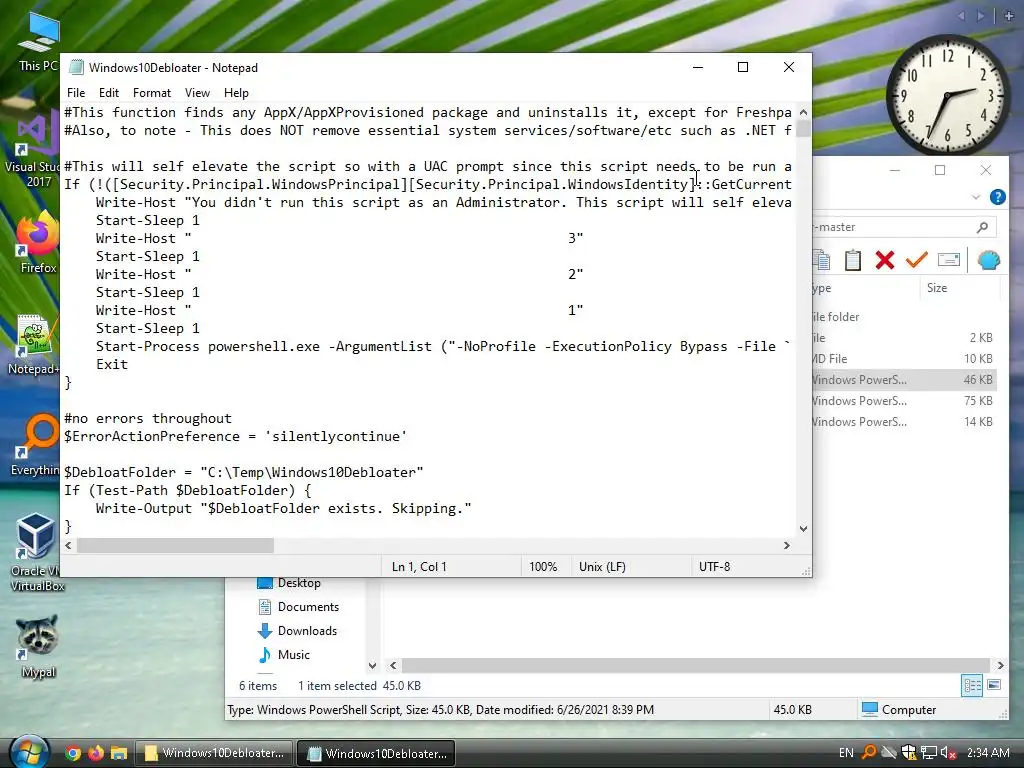Click the scroll right arrow in Notepad
The width and height of the screenshot is (1024, 768).
(x=787, y=545)
